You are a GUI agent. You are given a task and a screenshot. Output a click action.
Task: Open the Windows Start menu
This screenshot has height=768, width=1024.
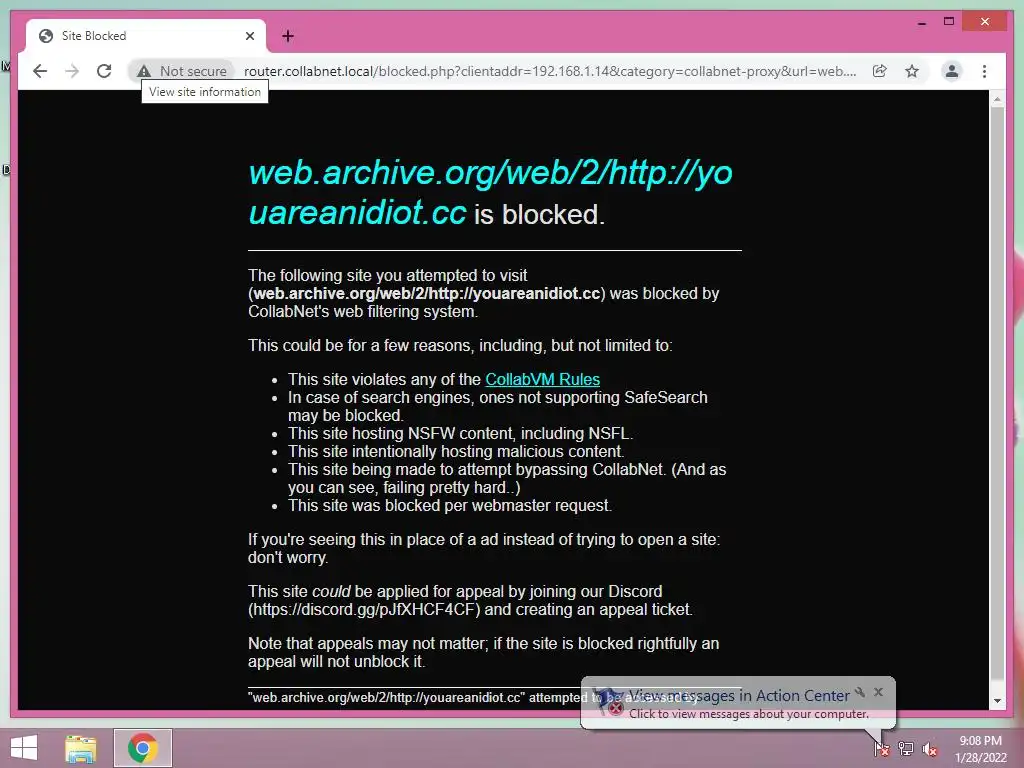click(x=24, y=748)
